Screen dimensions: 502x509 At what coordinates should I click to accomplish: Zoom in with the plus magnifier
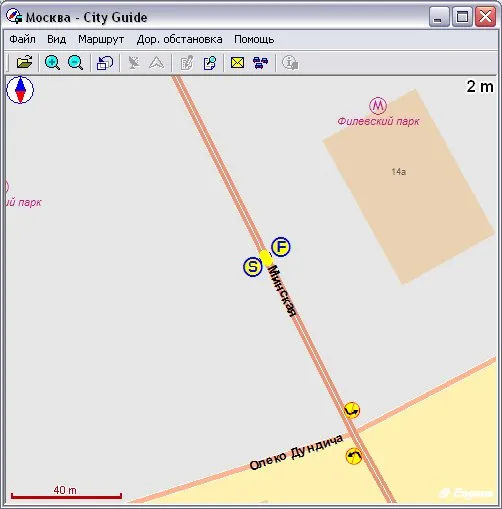[x=52, y=62]
